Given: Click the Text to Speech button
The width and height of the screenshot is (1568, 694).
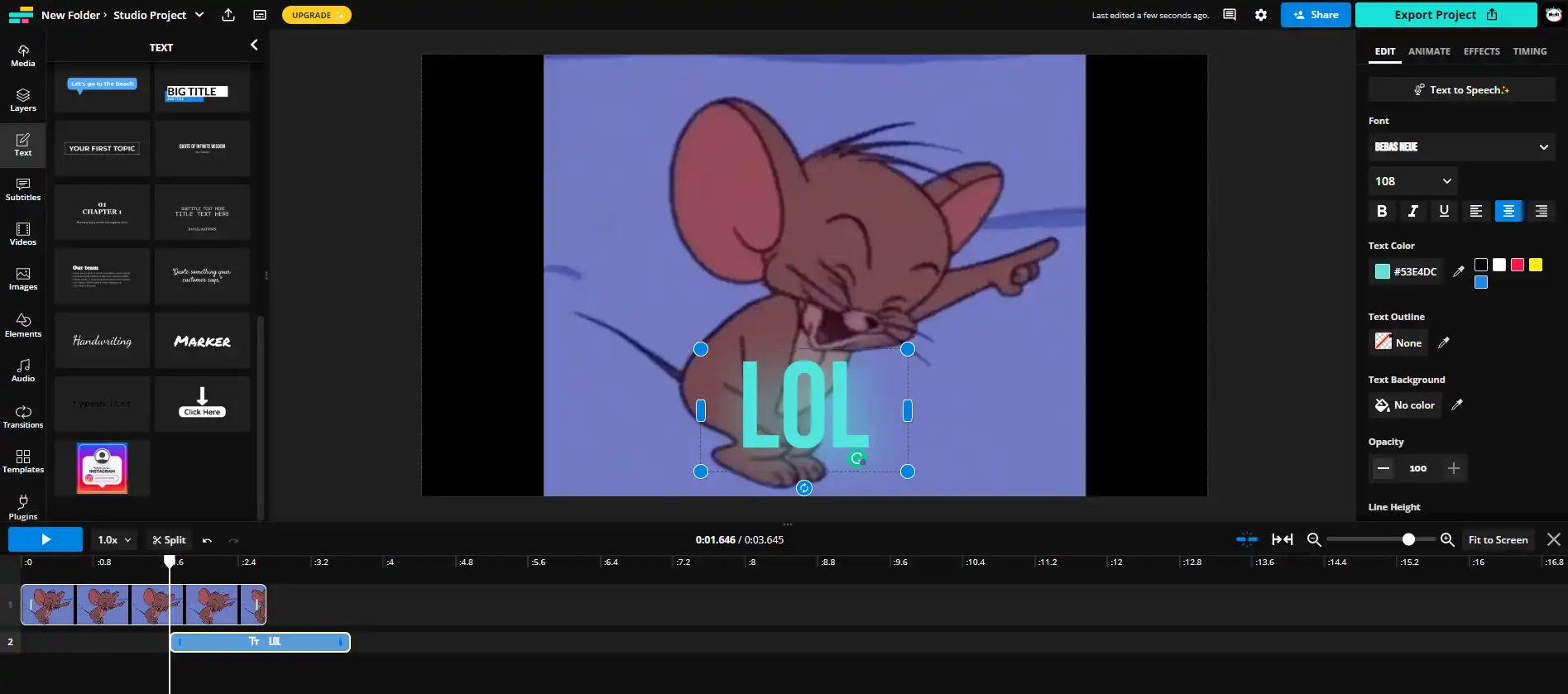Looking at the screenshot, I should [x=1461, y=89].
